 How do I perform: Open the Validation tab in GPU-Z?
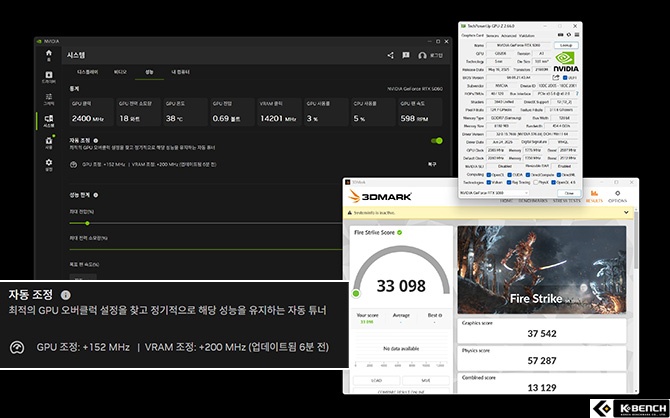526,36
